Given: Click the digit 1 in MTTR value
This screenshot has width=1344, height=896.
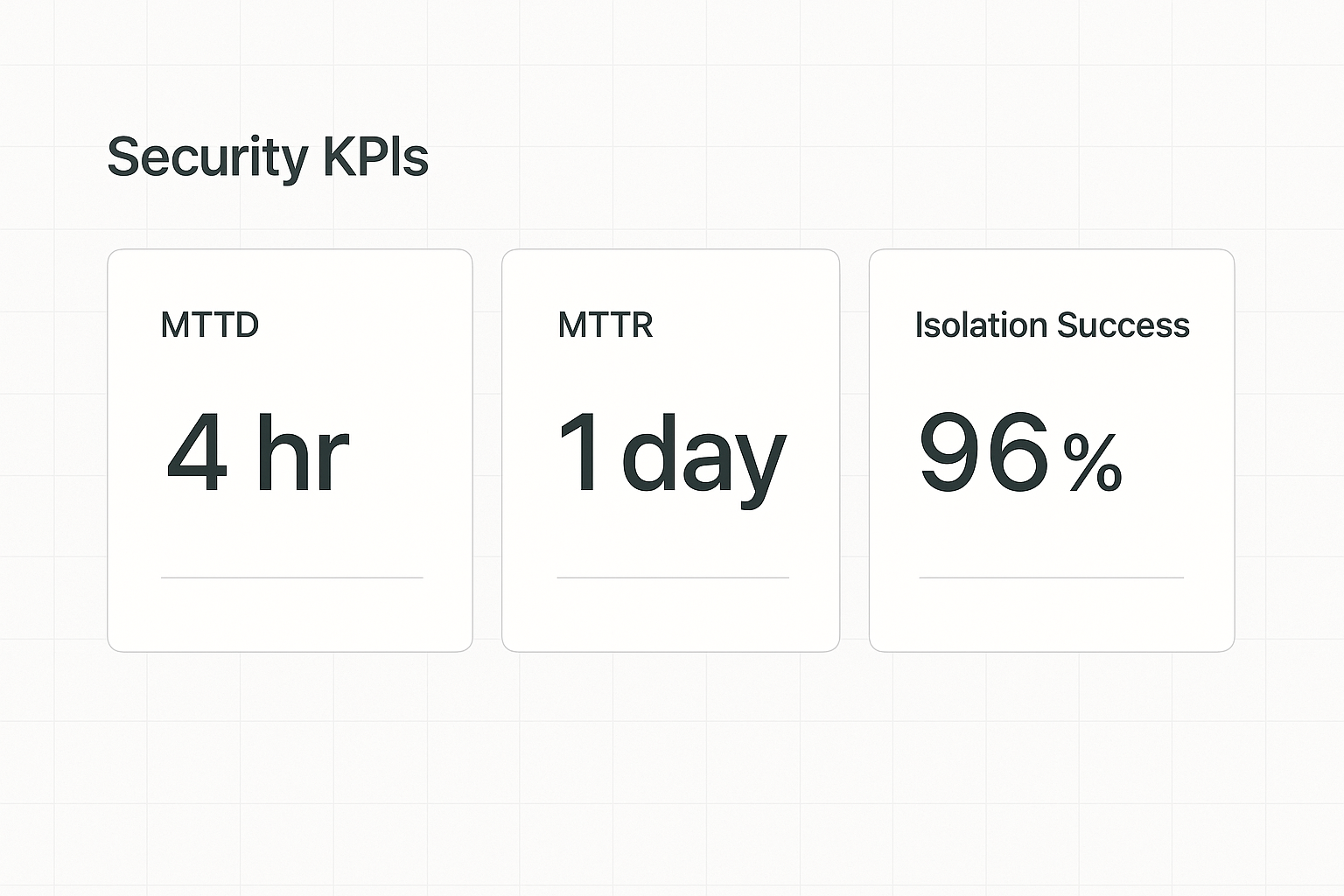Looking at the screenshot, I should [x=579, y=452].
